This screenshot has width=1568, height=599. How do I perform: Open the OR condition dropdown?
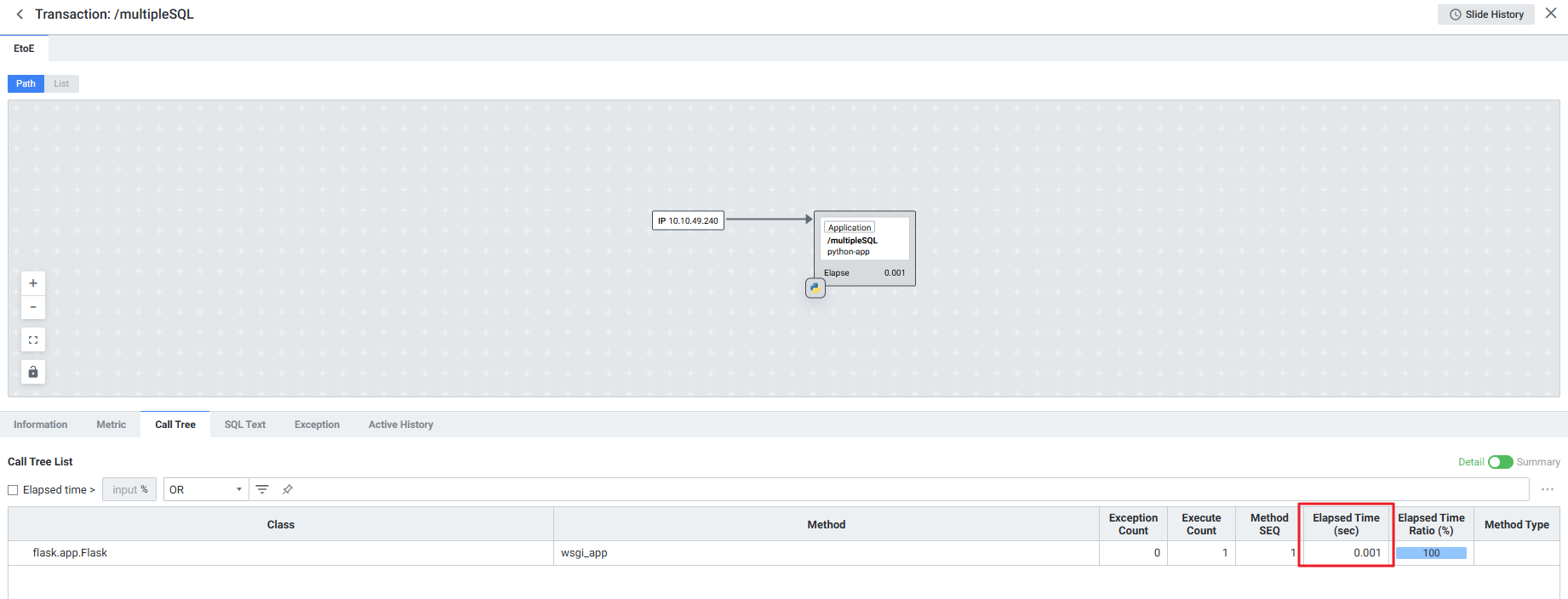pyautogui.click(x=205, y=489)
